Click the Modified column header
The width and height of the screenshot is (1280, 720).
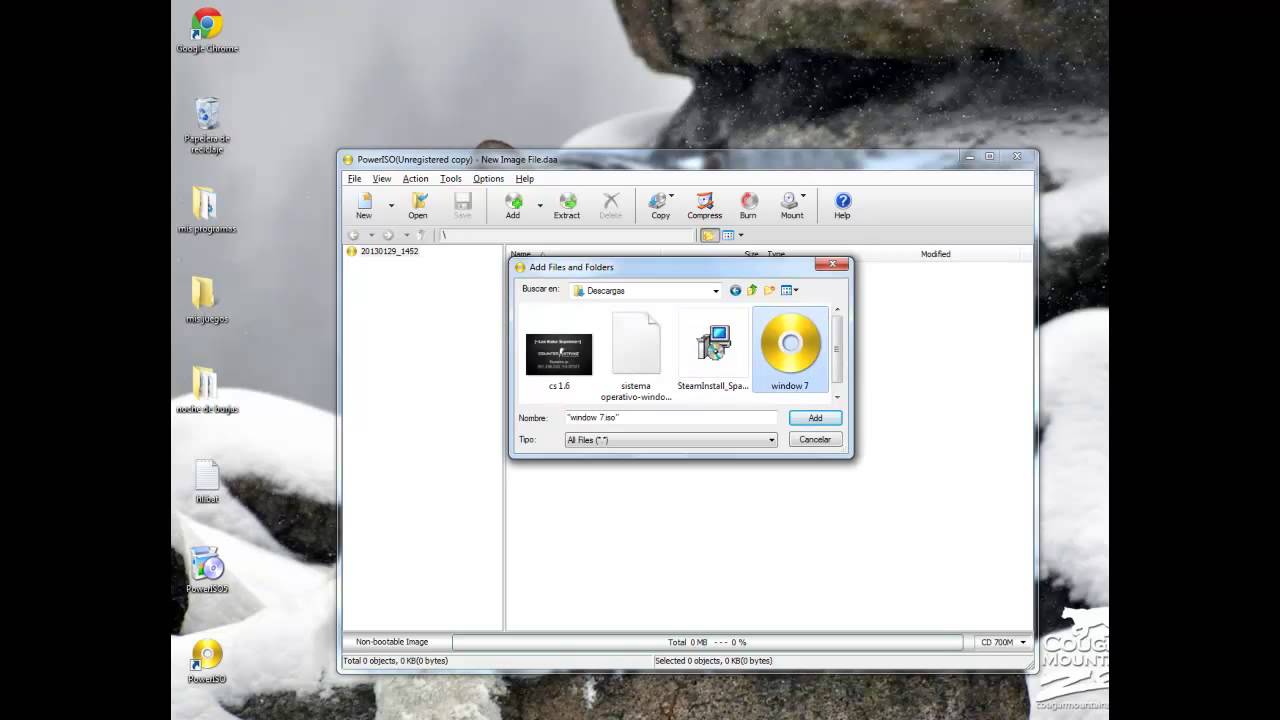(936, 254)
